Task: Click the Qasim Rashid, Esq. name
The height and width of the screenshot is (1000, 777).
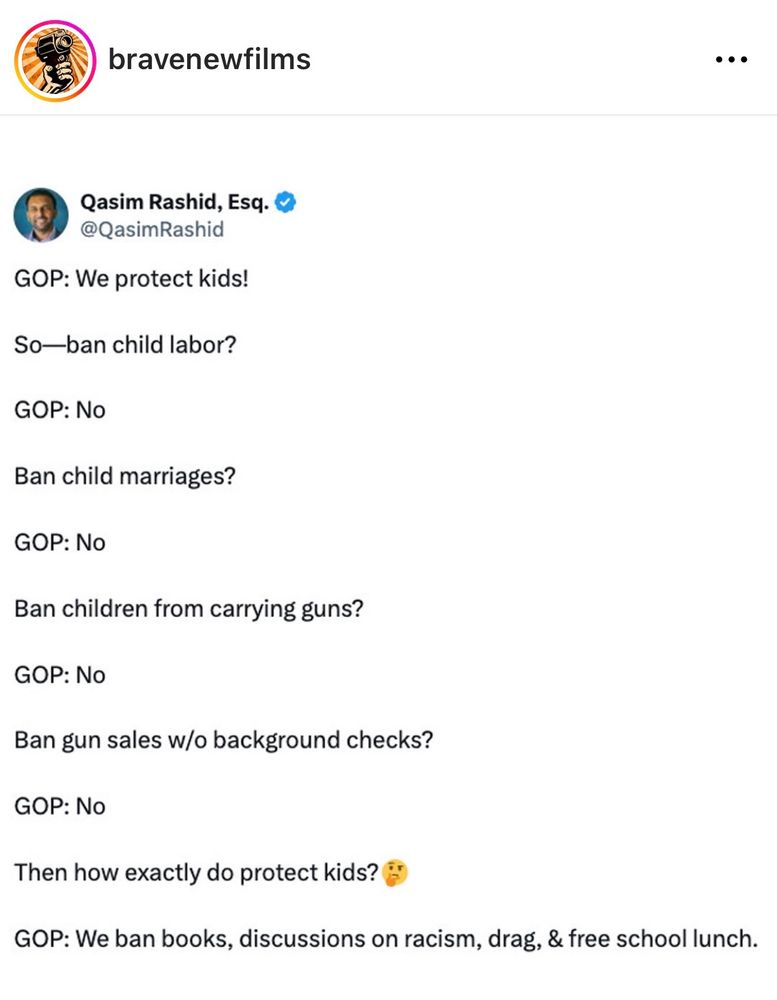Action: tap(174, 202)
